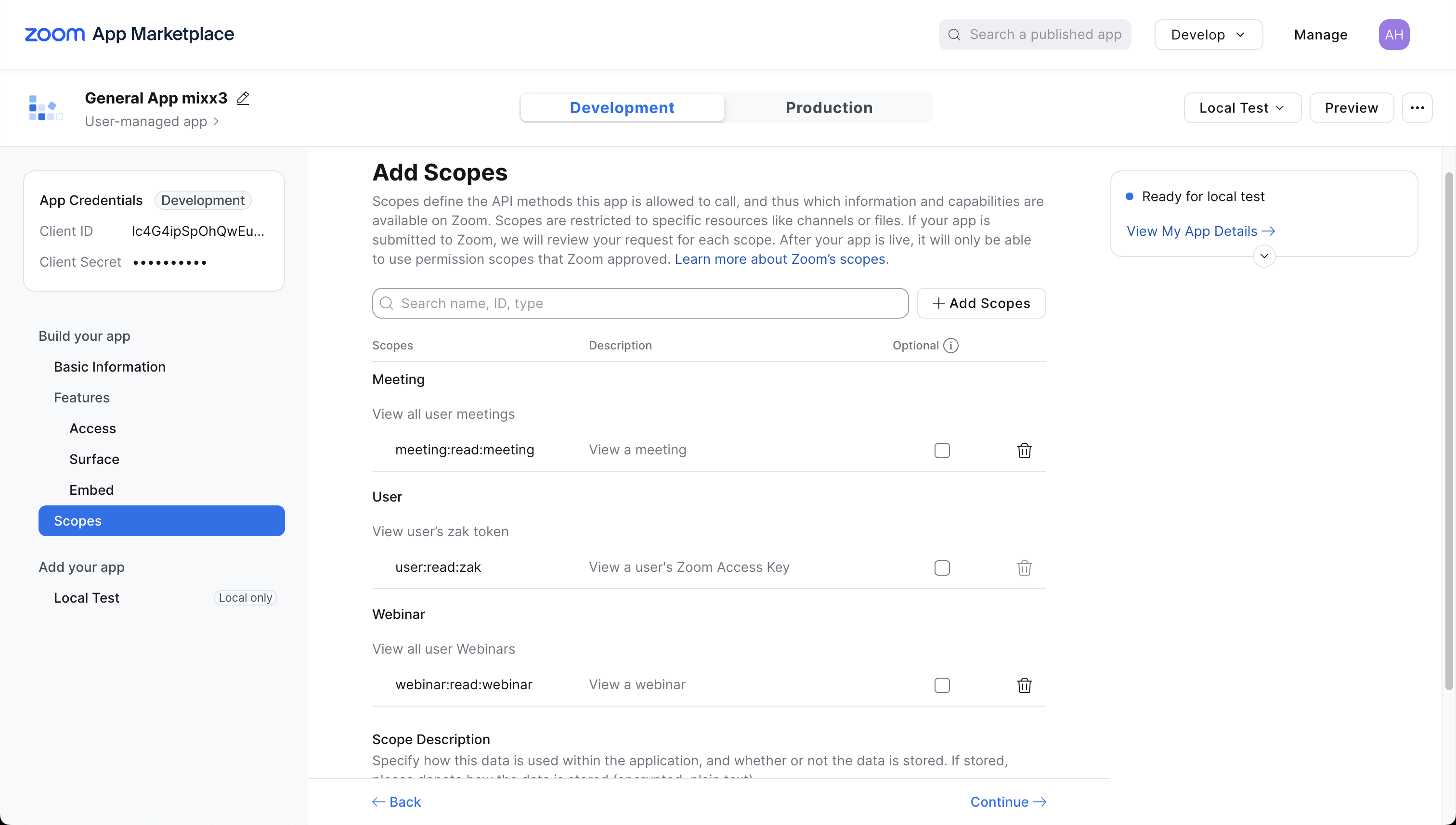Open Learn more about Zoom's scopes link
This screenshot has height=825, width=1456.
point(780,259)
